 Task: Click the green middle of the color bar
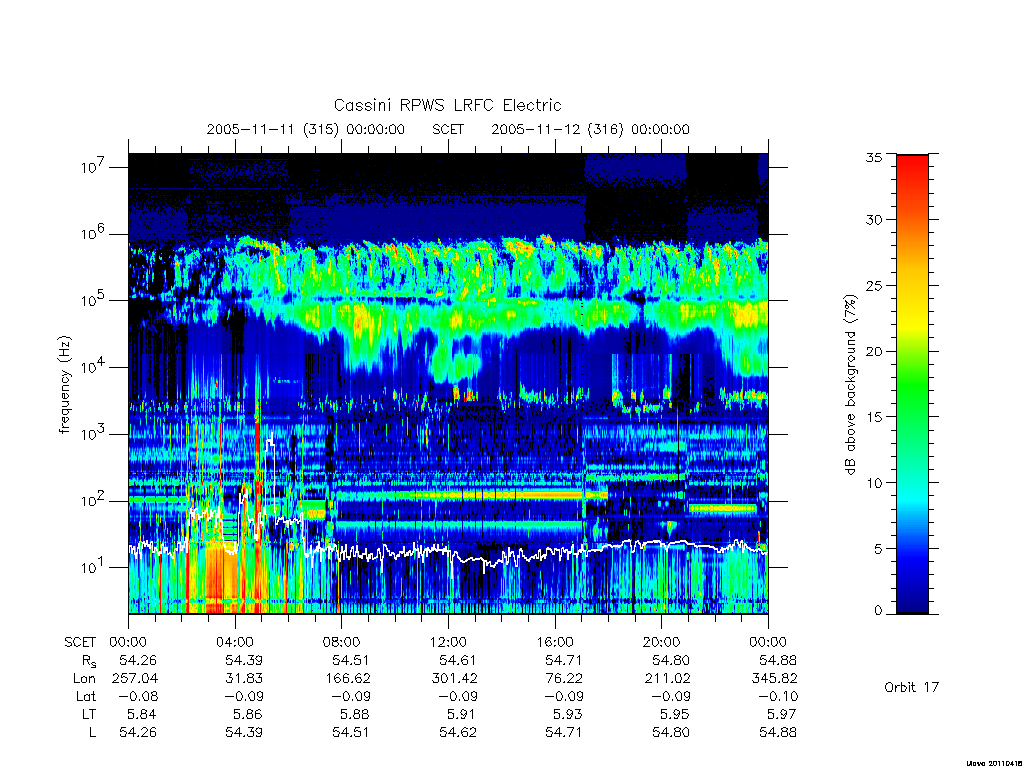(912, 385)
